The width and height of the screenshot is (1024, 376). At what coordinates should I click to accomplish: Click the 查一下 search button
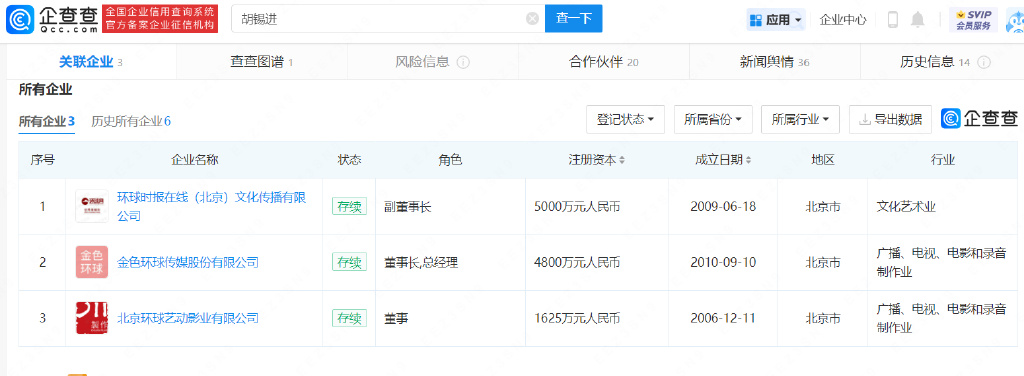coord(573,19)
